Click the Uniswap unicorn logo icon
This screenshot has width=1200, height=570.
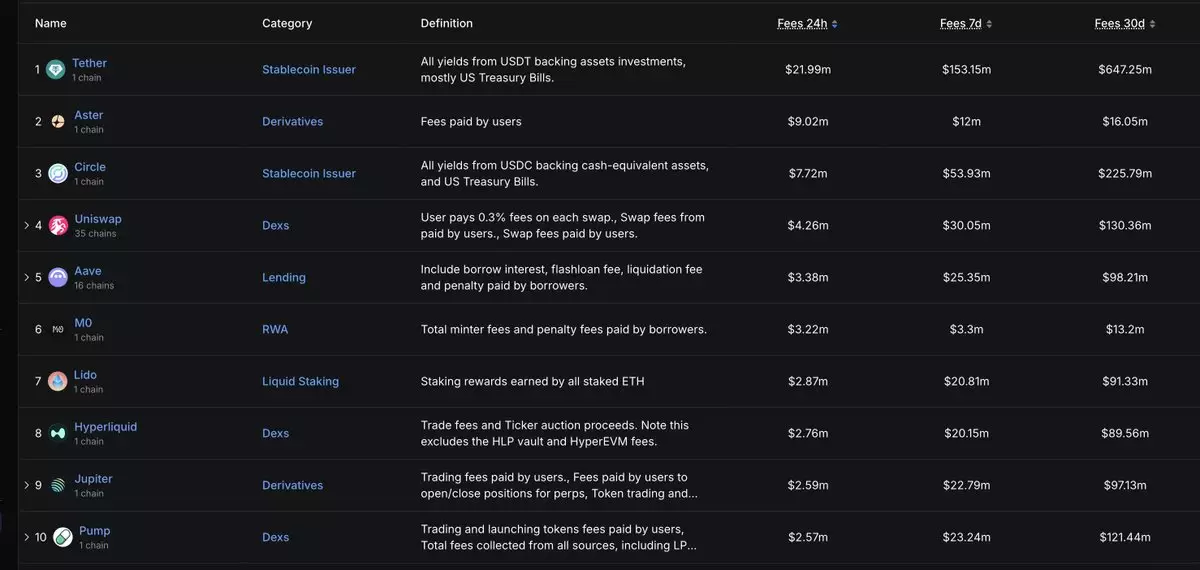[x=58, y=226]
